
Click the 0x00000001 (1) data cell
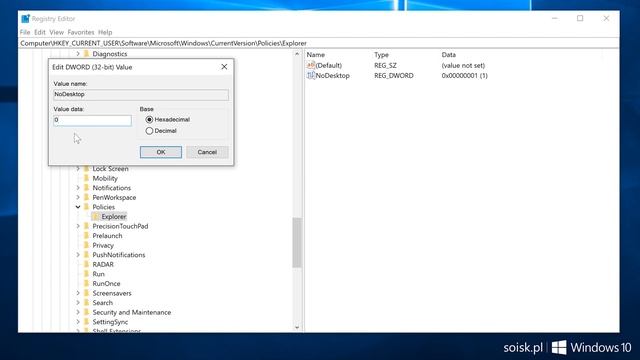pyautogui.click(x=464, y=76)
